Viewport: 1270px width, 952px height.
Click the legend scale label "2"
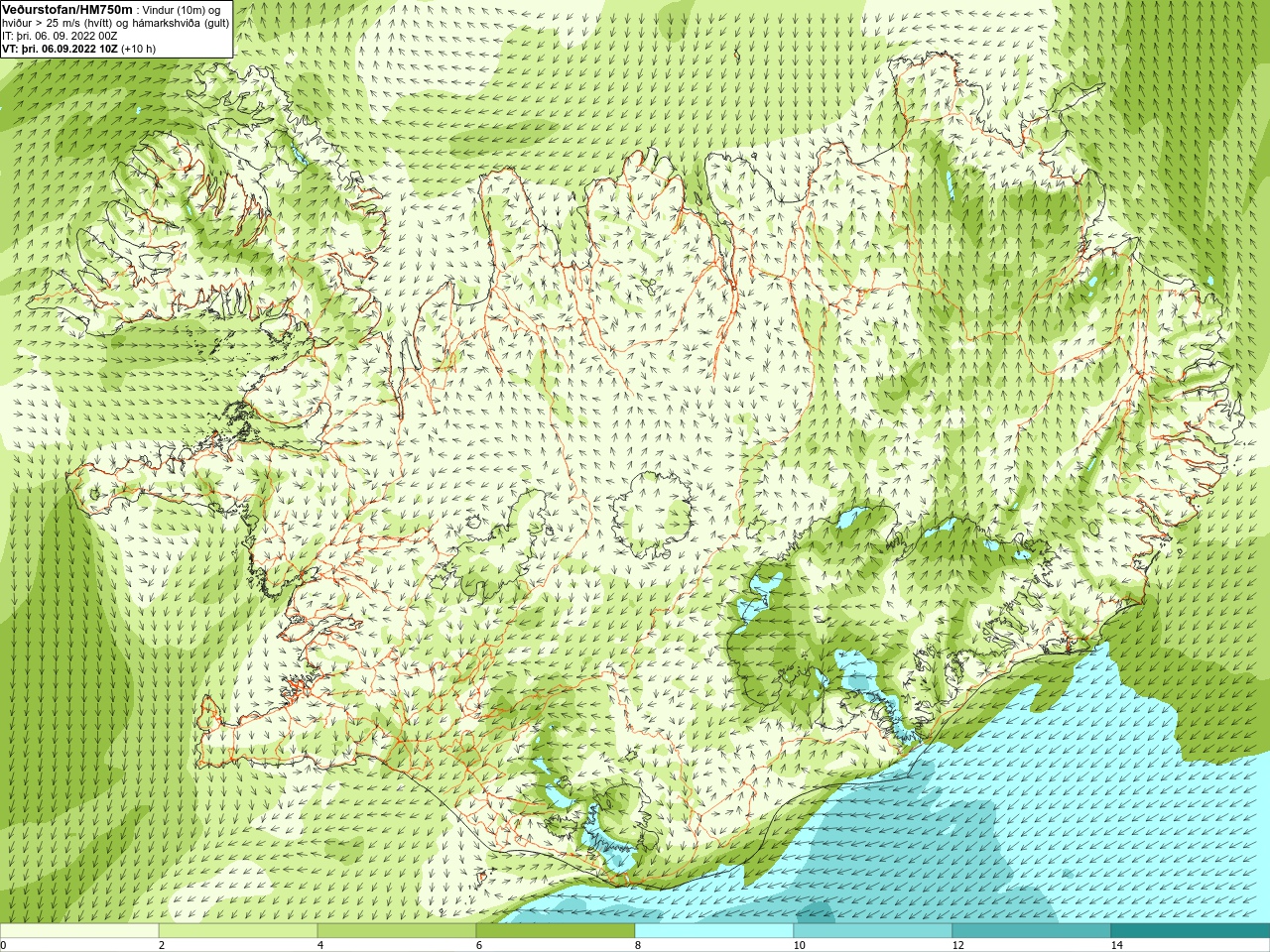162,945
